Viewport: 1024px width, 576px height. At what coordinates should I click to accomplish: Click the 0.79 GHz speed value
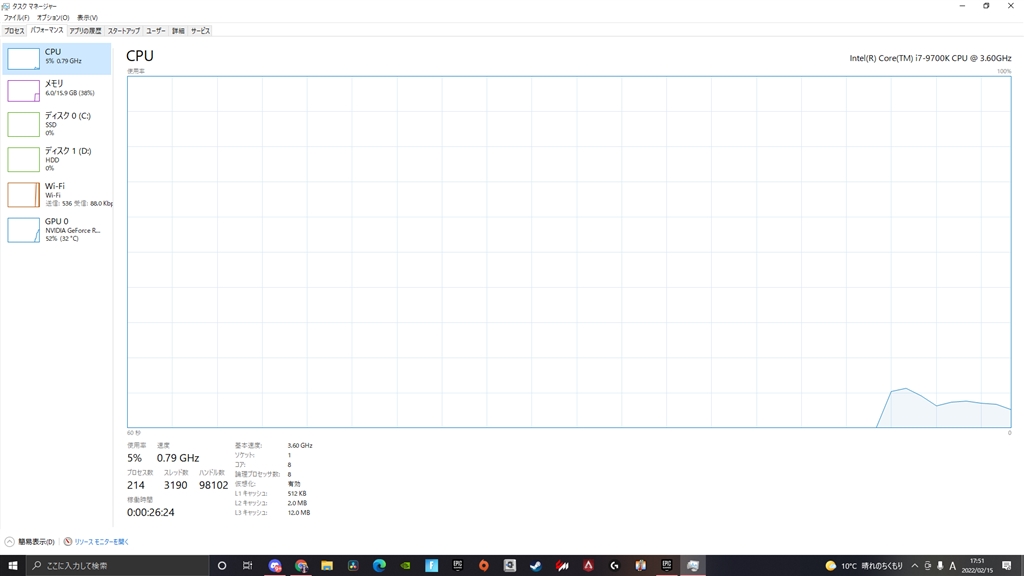pyautogui.click(x=178, y=458)
